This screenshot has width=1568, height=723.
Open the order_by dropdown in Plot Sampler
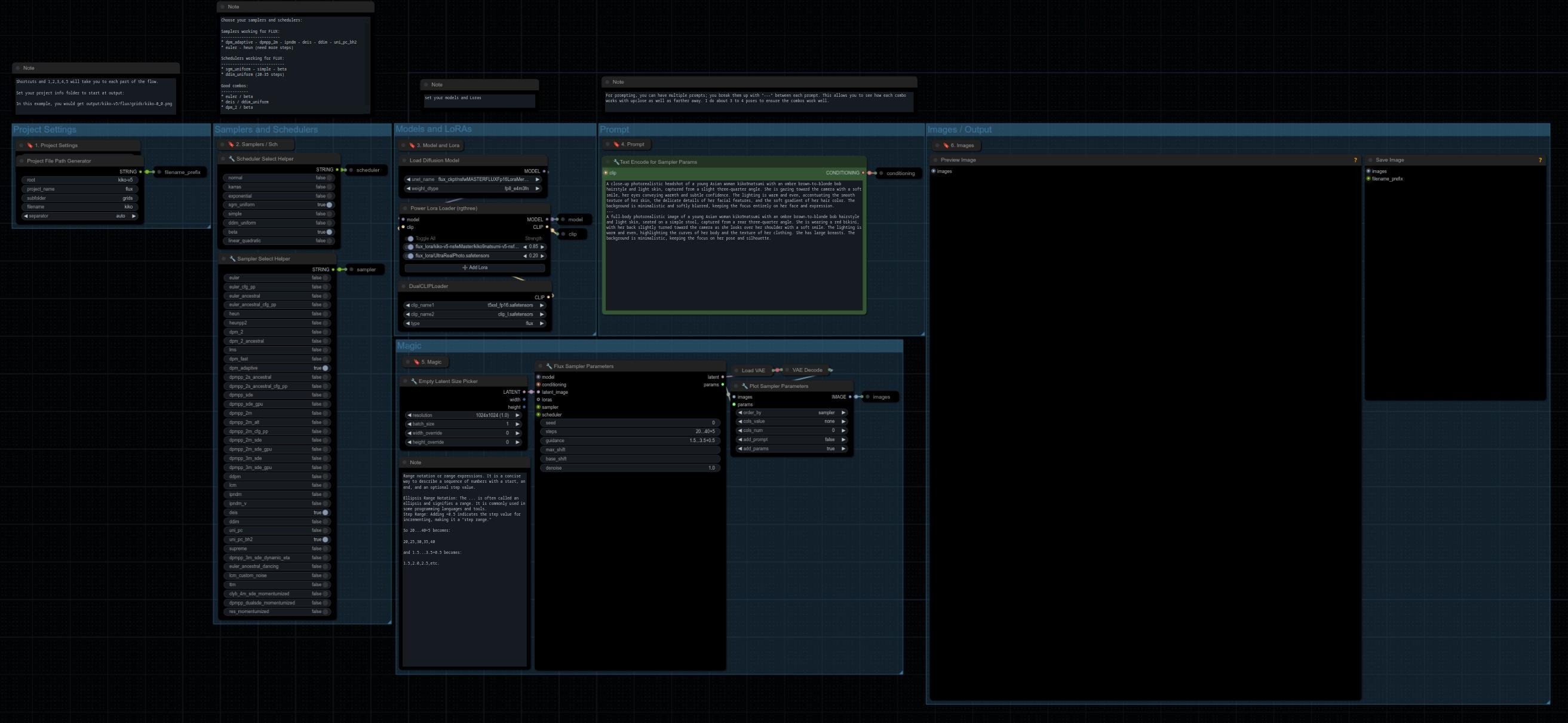[791, 412]
